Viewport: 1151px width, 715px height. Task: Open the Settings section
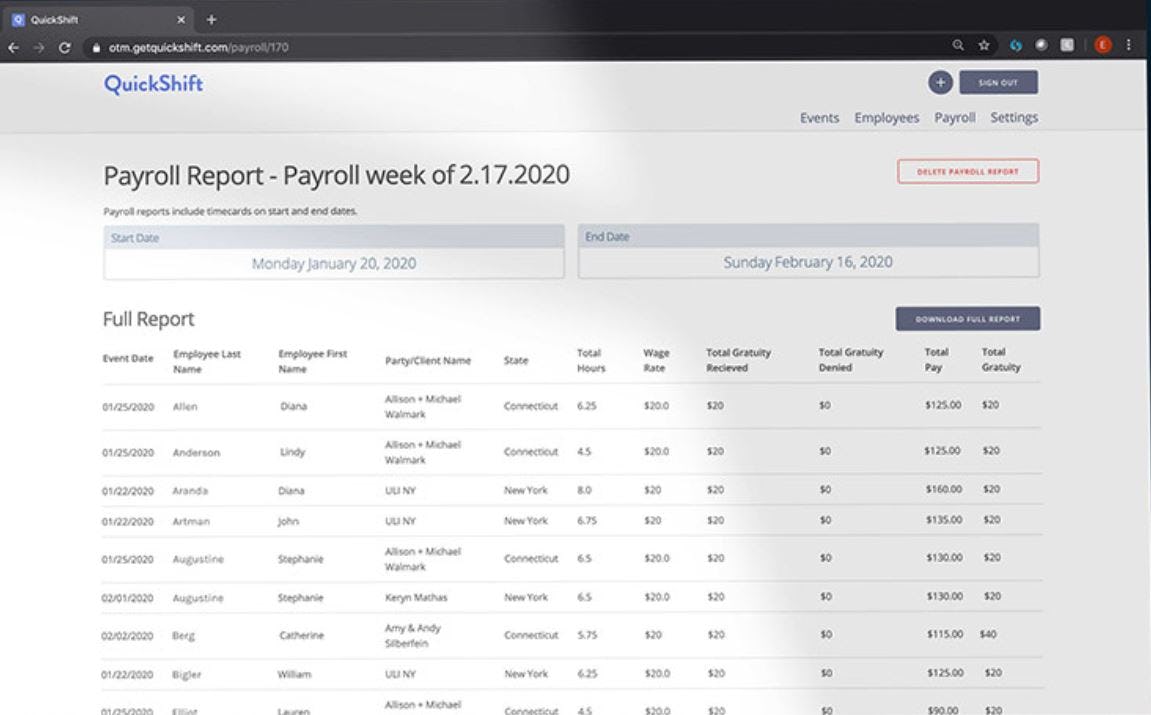coord(1013,117)
